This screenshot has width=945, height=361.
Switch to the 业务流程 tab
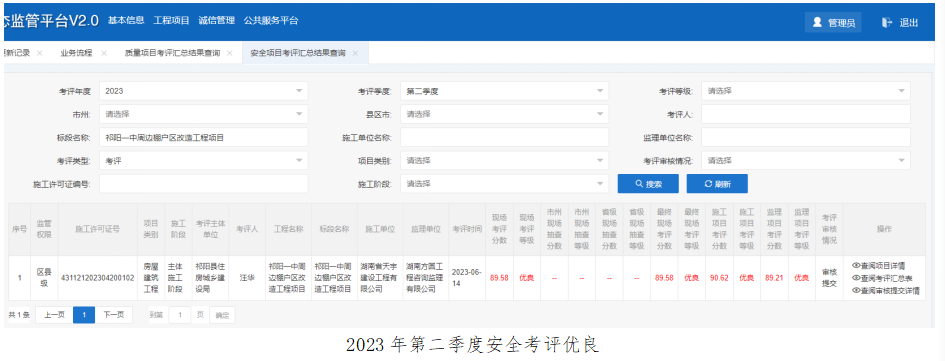[76, 53]
